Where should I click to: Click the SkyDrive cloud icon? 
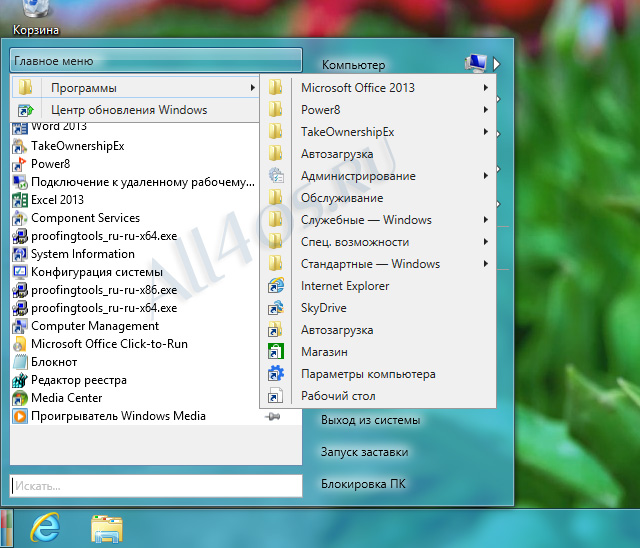click(x=276, y=308)
